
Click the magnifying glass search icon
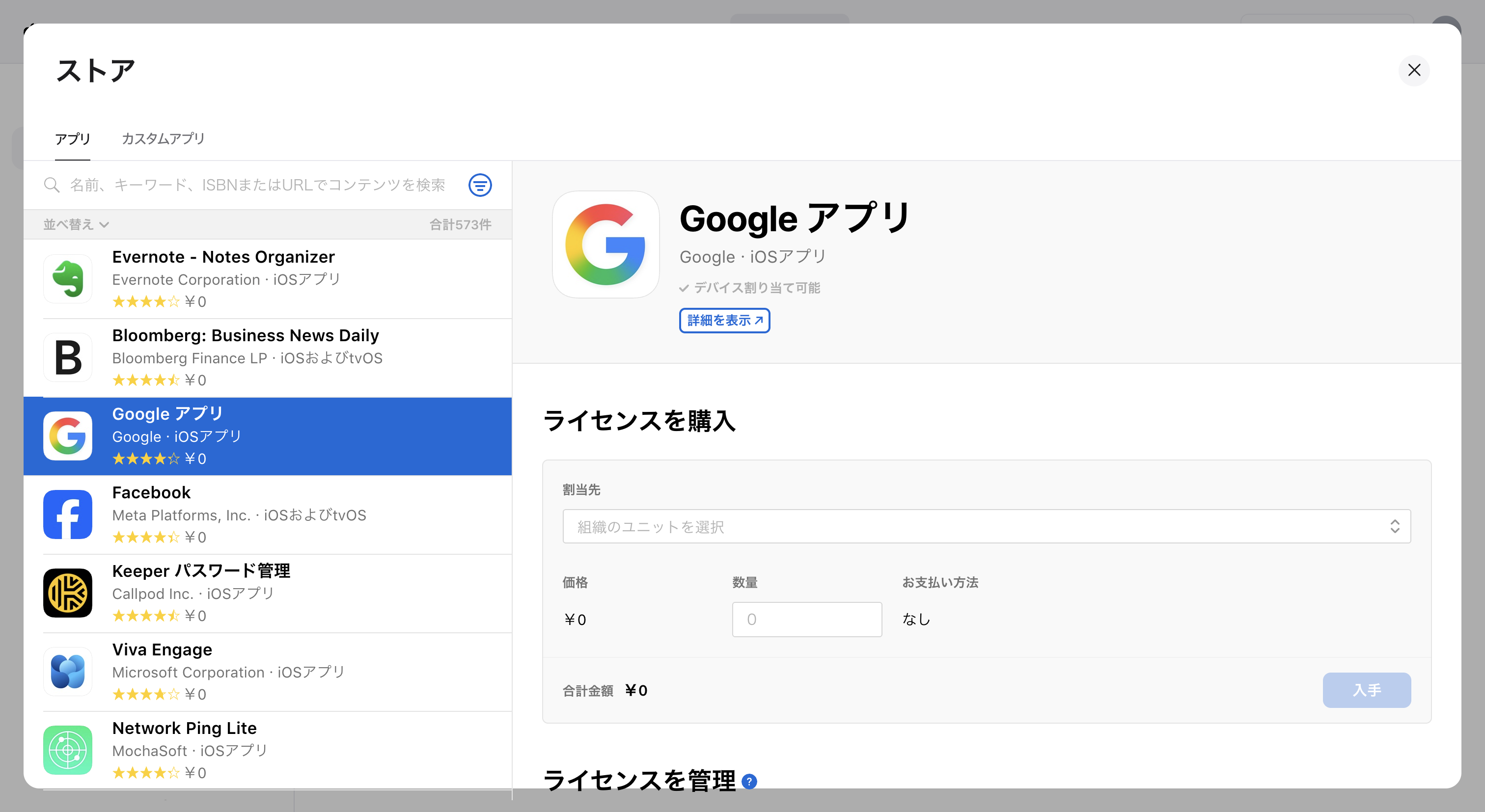(x=52, y=185)
